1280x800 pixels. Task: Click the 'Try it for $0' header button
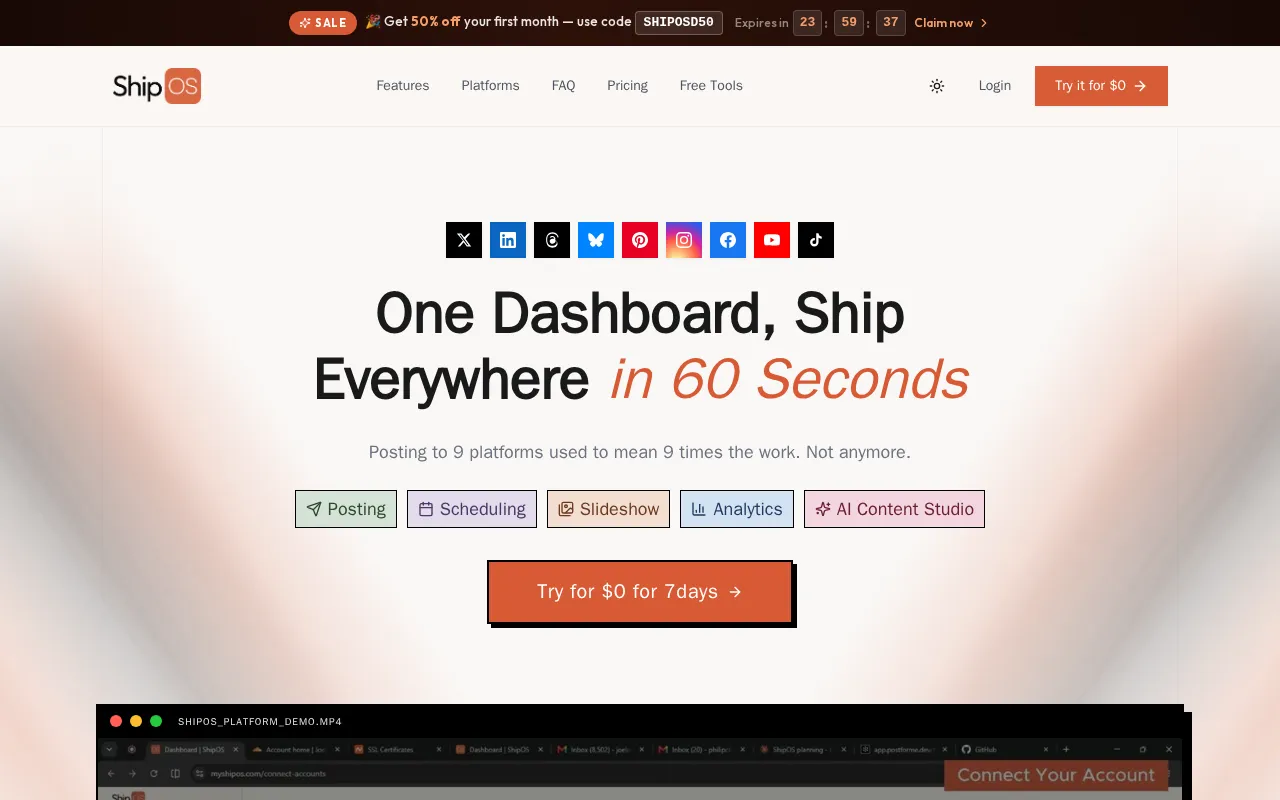(1101, 86)
